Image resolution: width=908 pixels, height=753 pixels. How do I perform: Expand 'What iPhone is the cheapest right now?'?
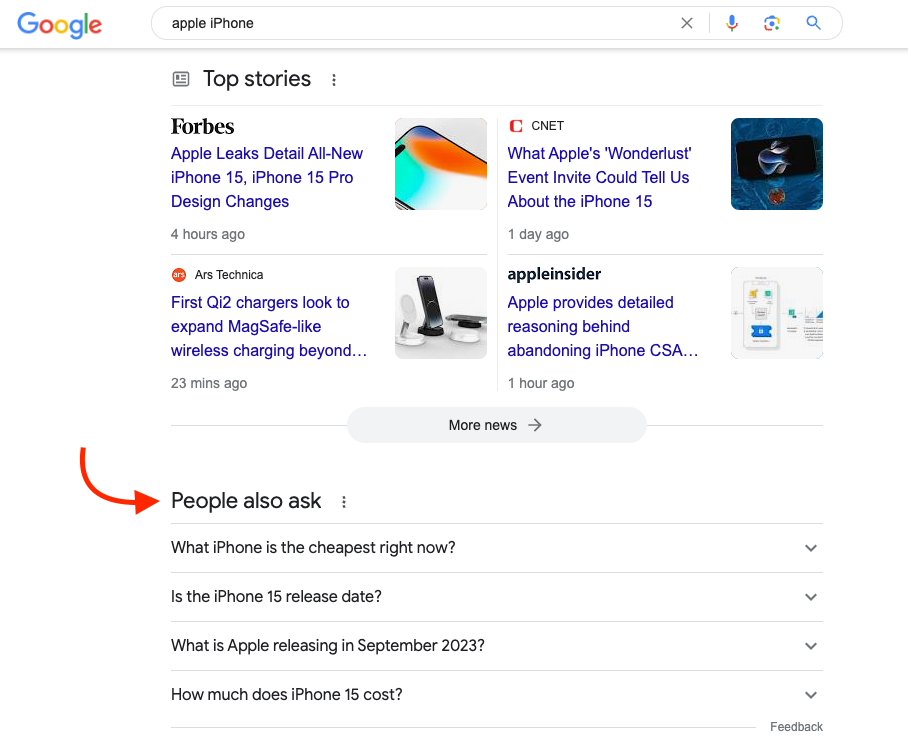click(497, 548)
